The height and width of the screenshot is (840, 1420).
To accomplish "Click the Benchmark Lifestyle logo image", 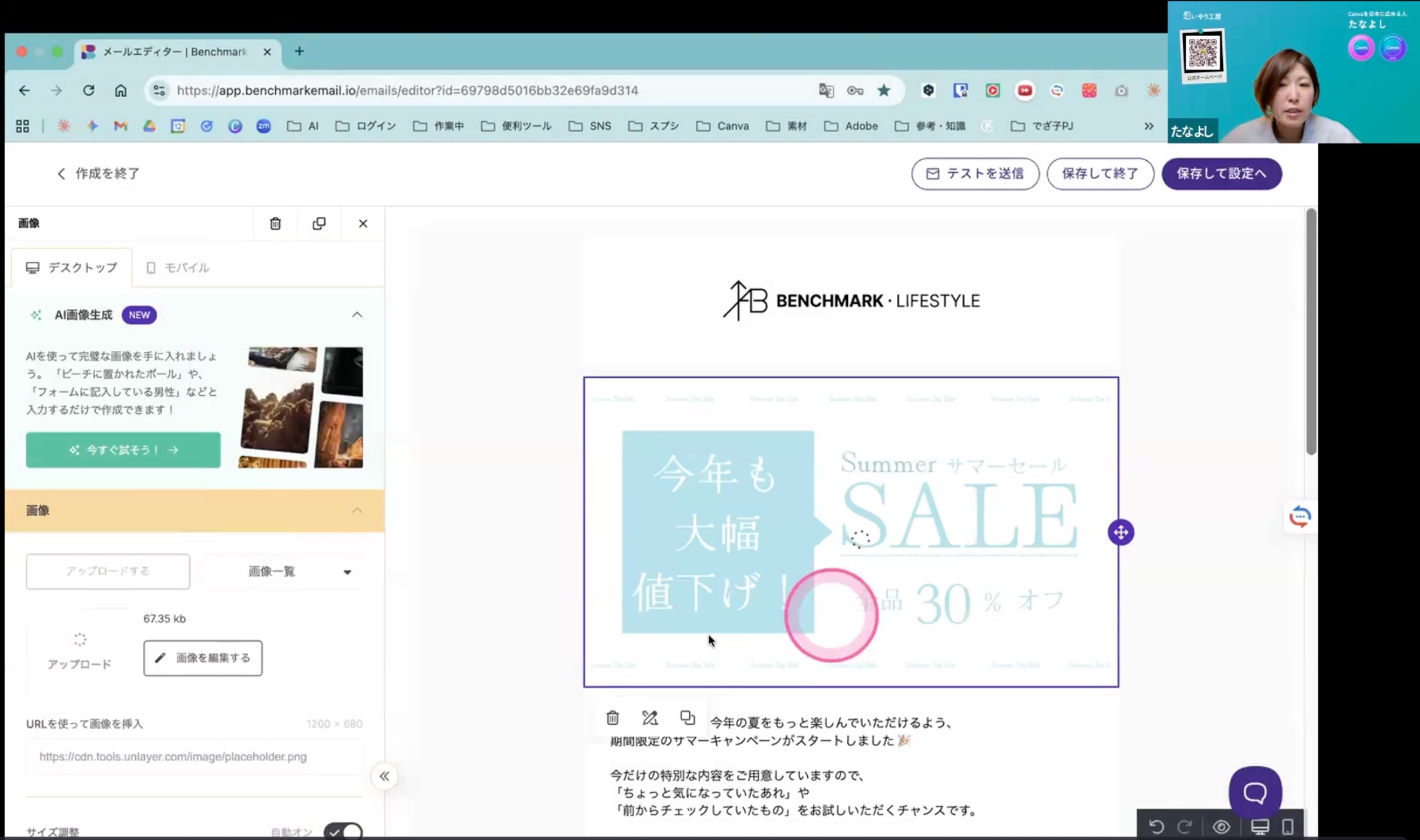I will [x=851, y=301].
